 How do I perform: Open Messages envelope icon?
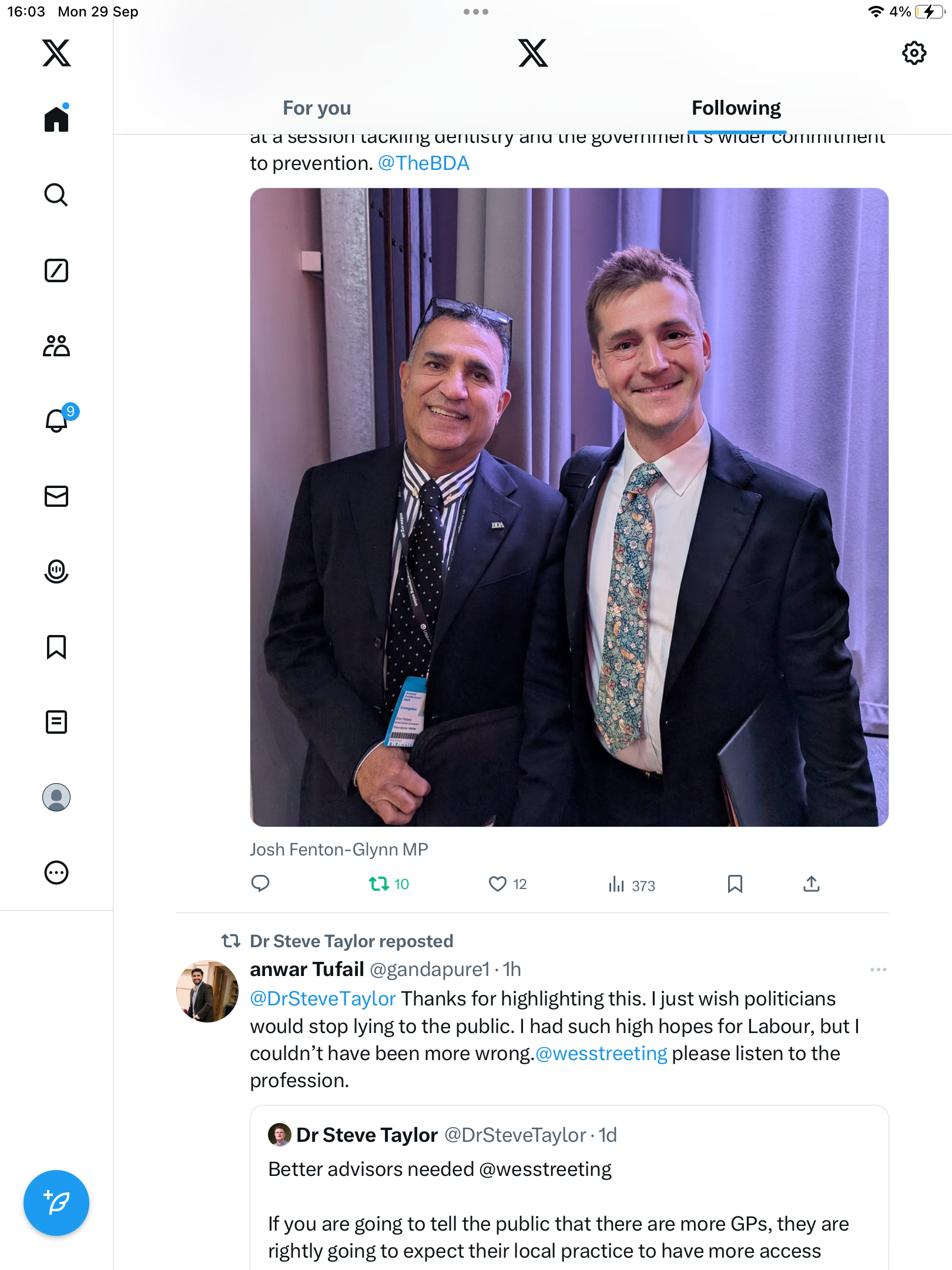pos(56,496)
